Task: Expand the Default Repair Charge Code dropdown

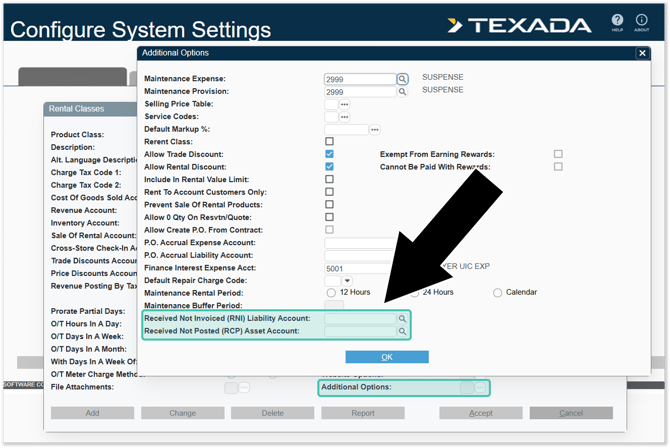Action: click(347, 281)
